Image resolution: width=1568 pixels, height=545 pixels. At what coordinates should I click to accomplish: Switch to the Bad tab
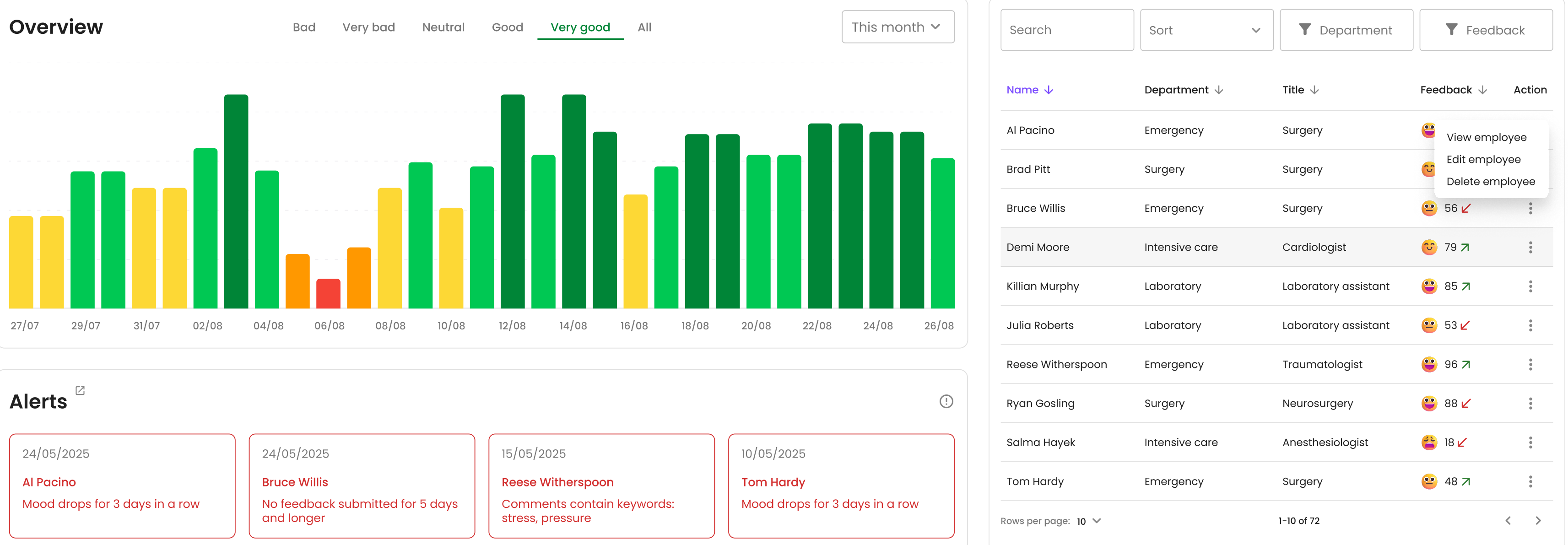tap(304, 27)
